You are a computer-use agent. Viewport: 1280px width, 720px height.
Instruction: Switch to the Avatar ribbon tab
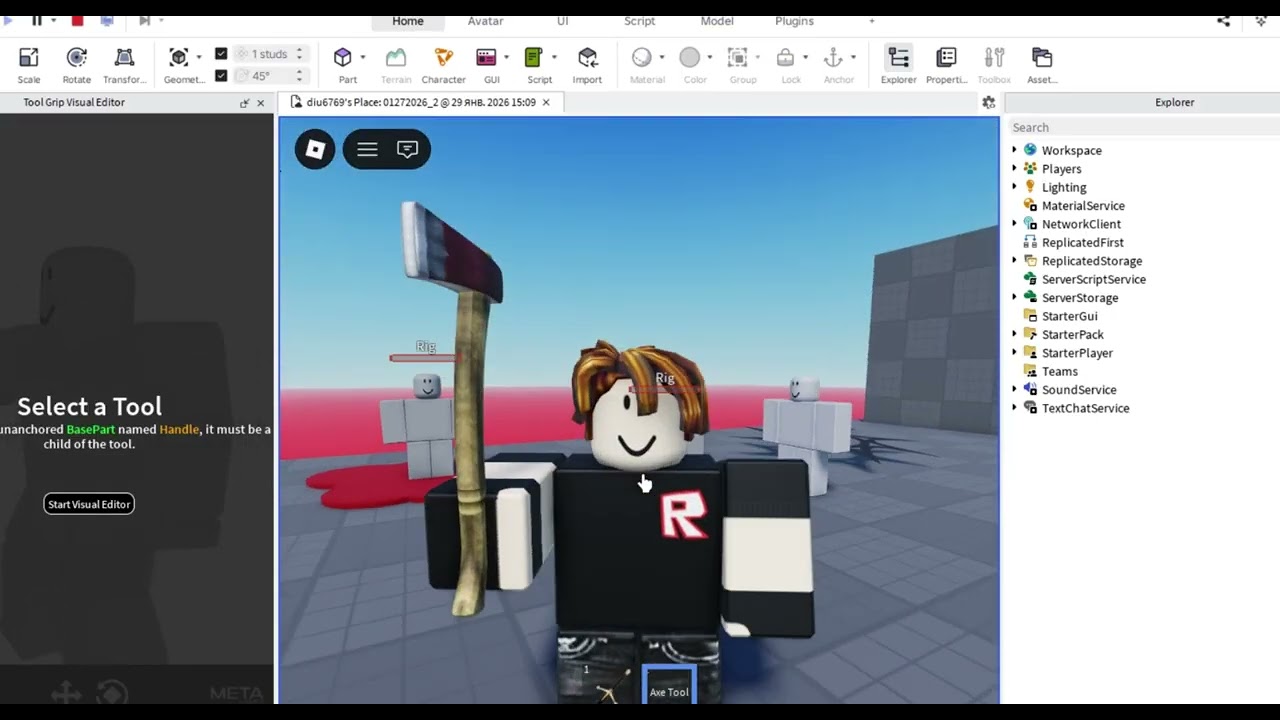click(x=486, y=21)
